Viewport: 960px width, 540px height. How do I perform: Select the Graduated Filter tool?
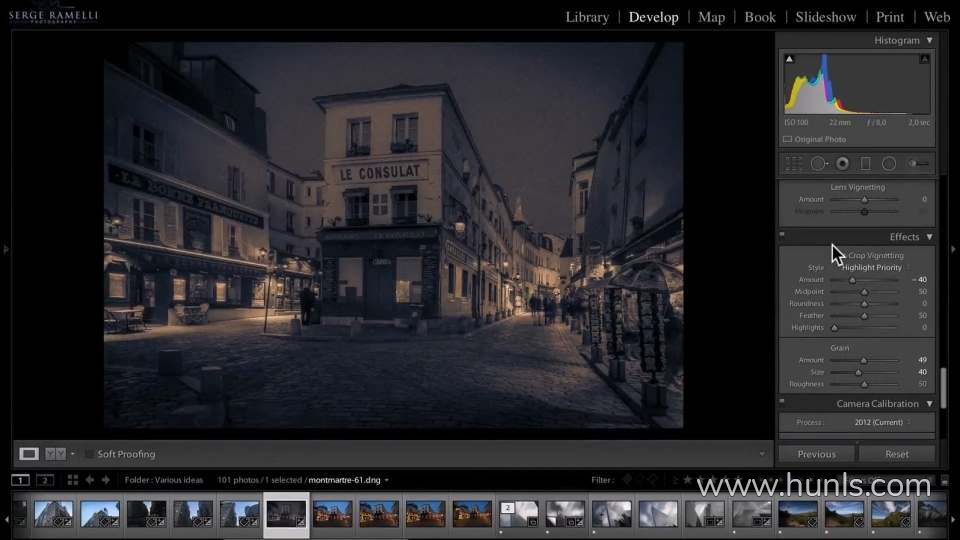coord(866,163)
